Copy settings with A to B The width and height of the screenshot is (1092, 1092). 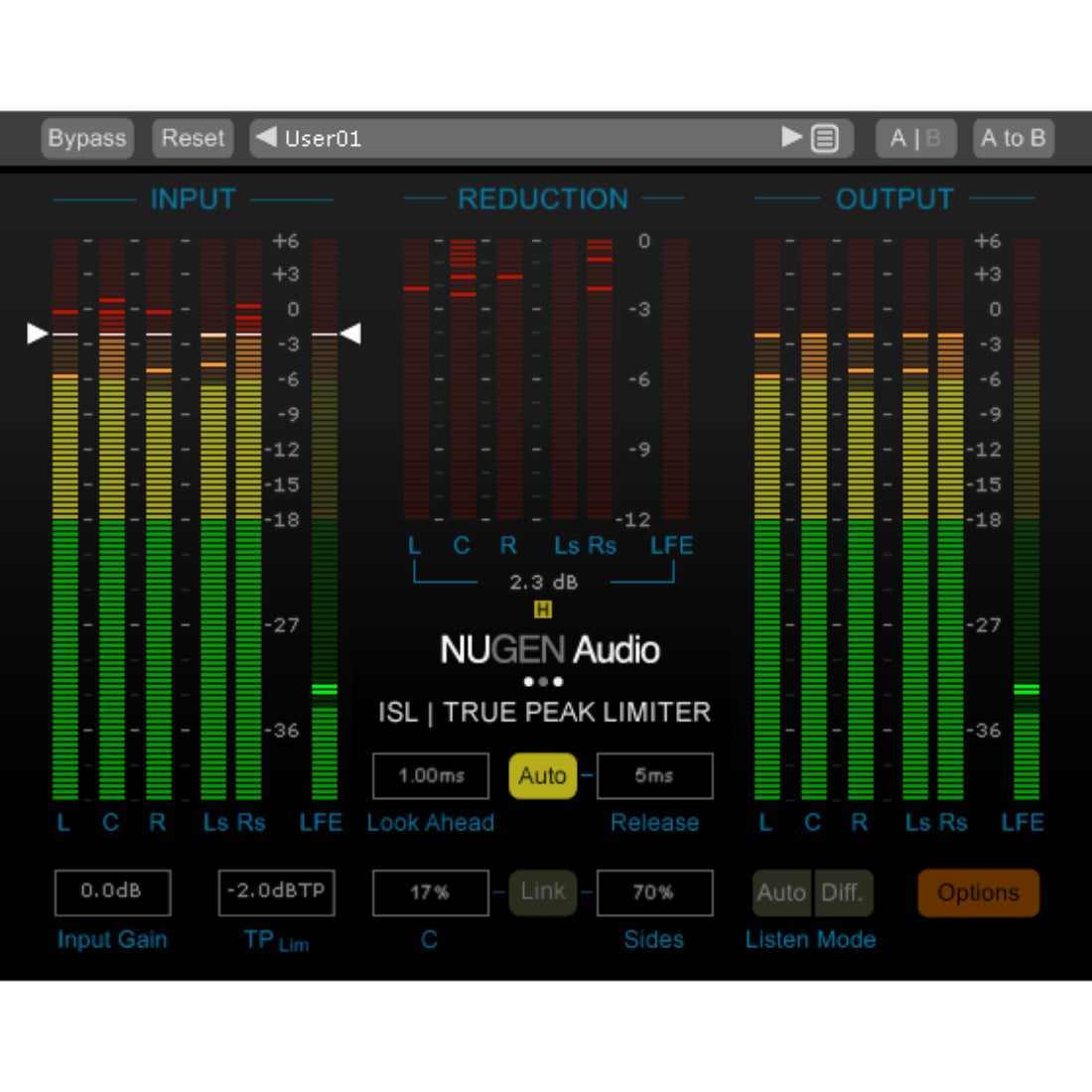[x=1014, y=138]
